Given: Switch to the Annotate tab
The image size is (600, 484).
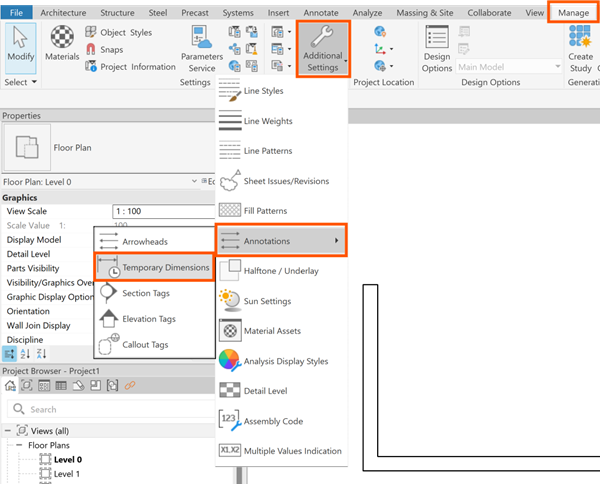Looking at the screenshot, I should (321, 13).
